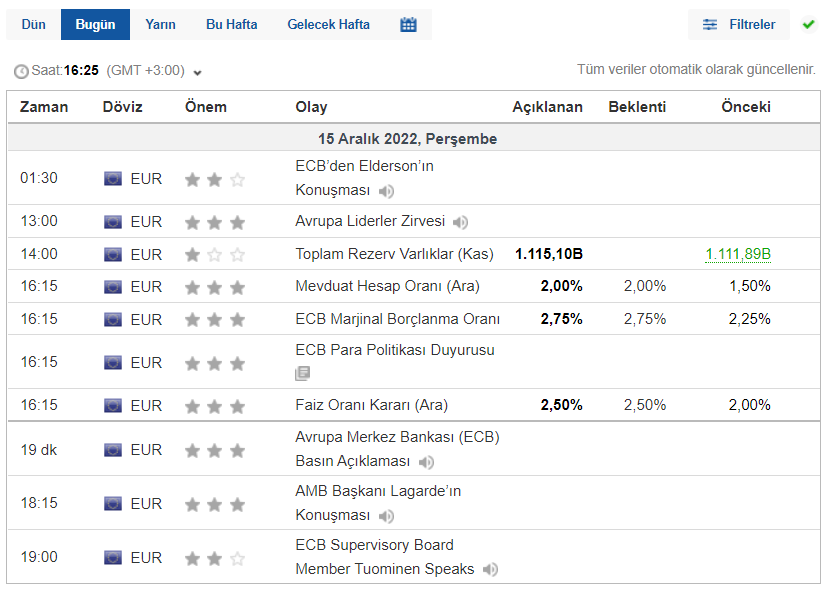Click speaker icon beside Lagarde'ın Konuşması
Viewport: 835px width, 595px height.
pyautogui.click(x=386, y=516)
